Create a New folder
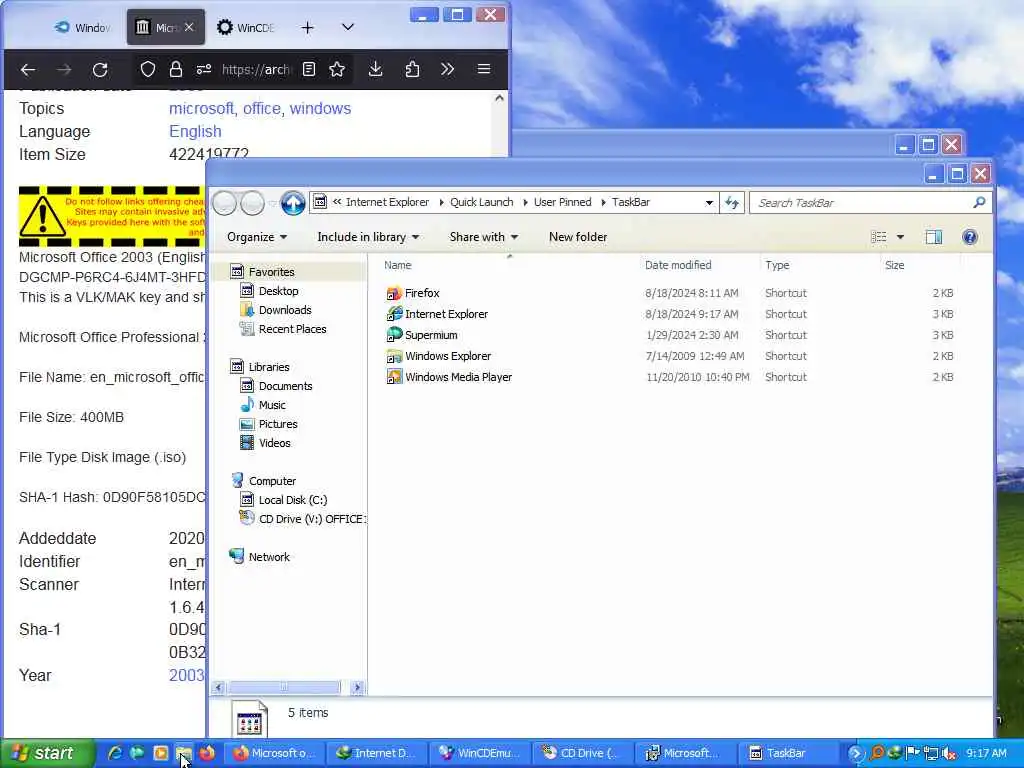The image size is (1024, 768). pos(578,237)
